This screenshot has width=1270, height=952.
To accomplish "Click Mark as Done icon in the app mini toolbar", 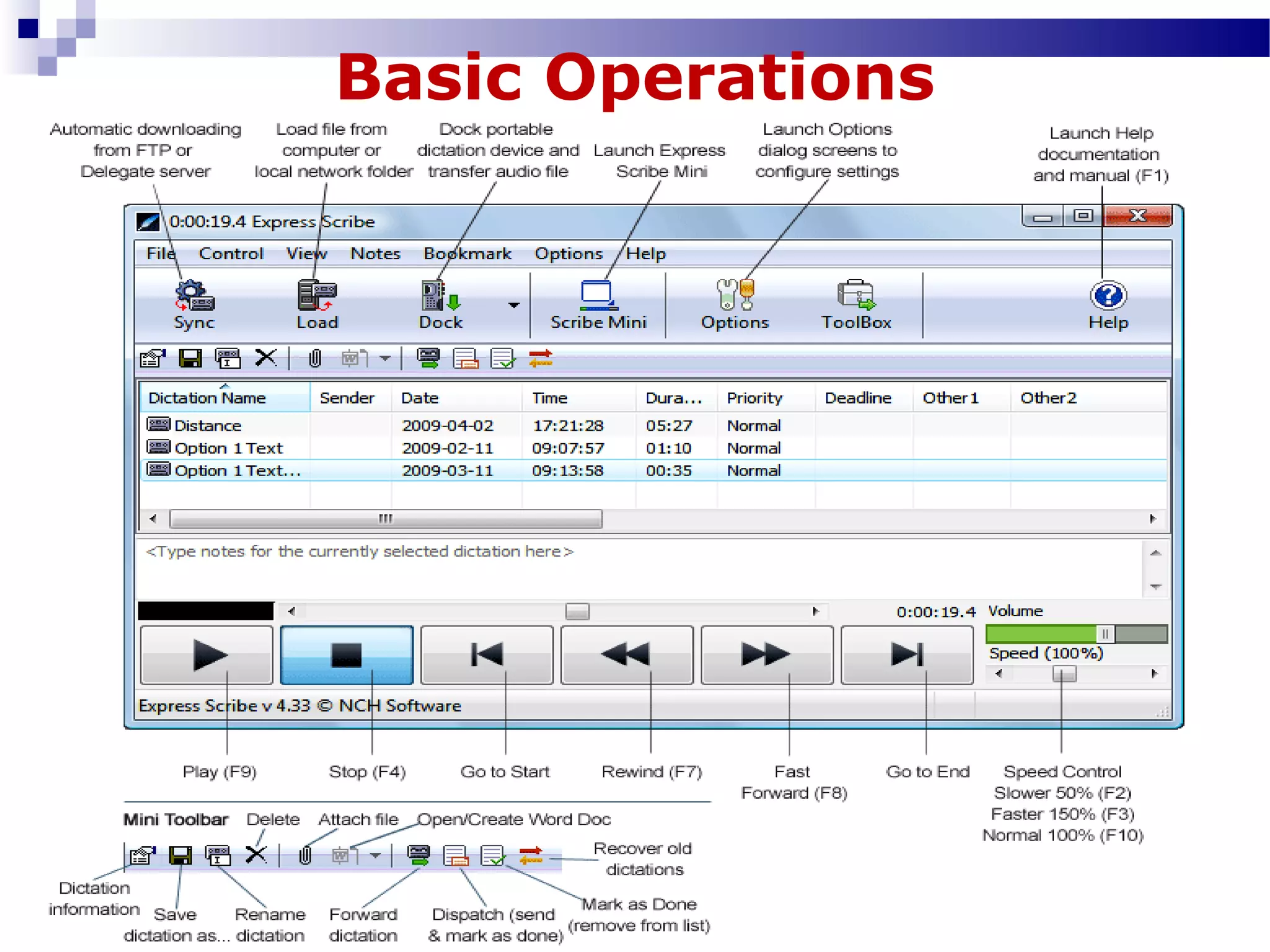I will click(x=503, y=358).
